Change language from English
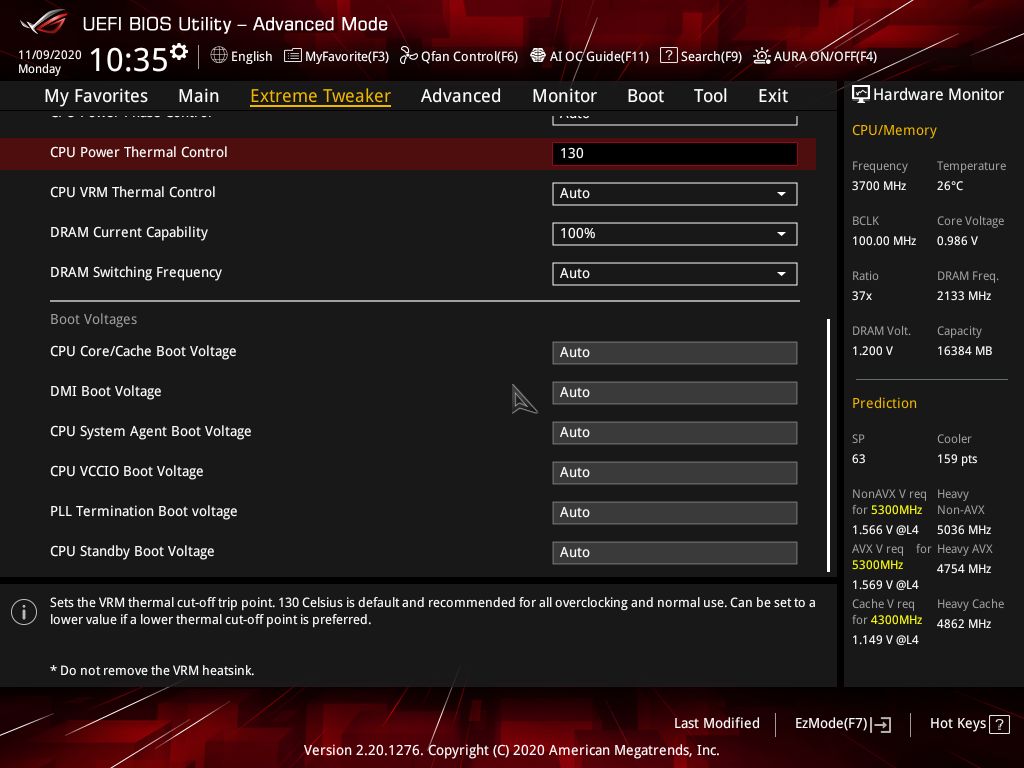Image resolution: width=1024 pixels, height=768 pixels. [251, 56]
